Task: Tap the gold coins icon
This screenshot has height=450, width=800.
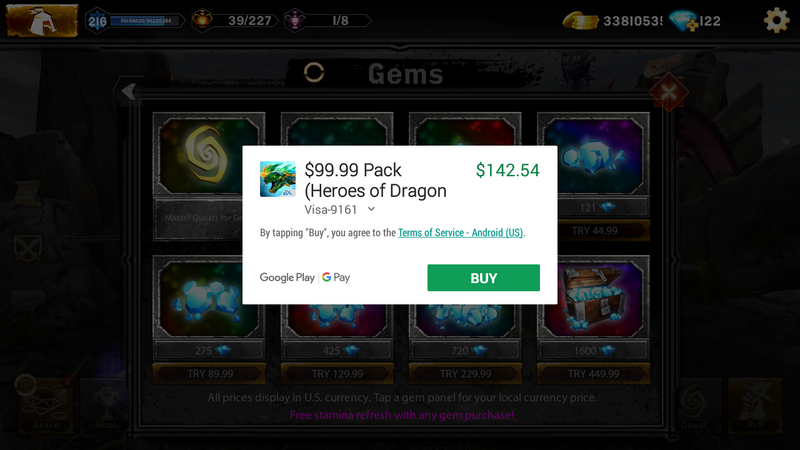Action: click(580, 21)
